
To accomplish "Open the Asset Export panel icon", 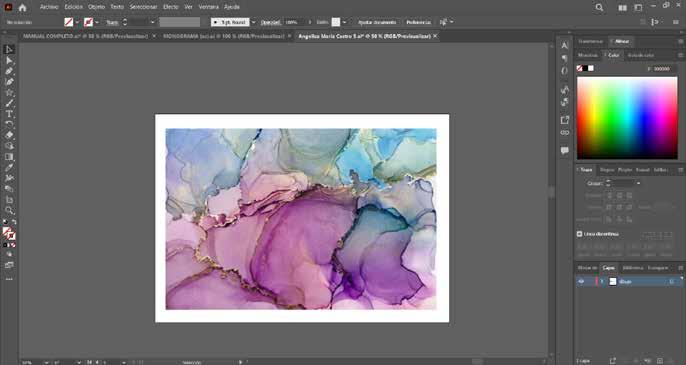I will coord(564,120).
